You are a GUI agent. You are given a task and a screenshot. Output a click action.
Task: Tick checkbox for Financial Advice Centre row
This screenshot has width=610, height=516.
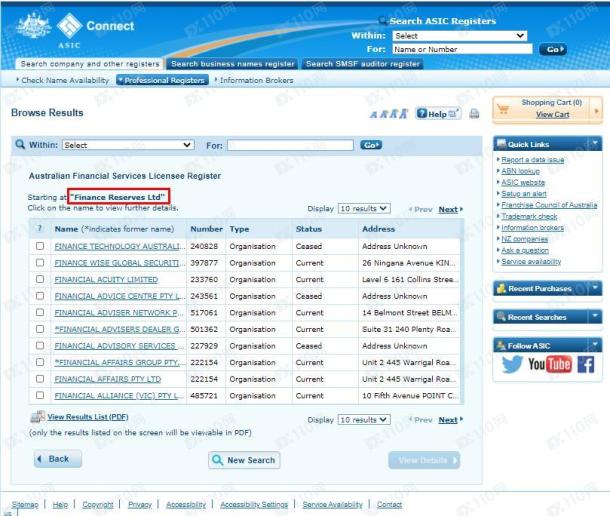pyautogui.click(x=40, y=296)
